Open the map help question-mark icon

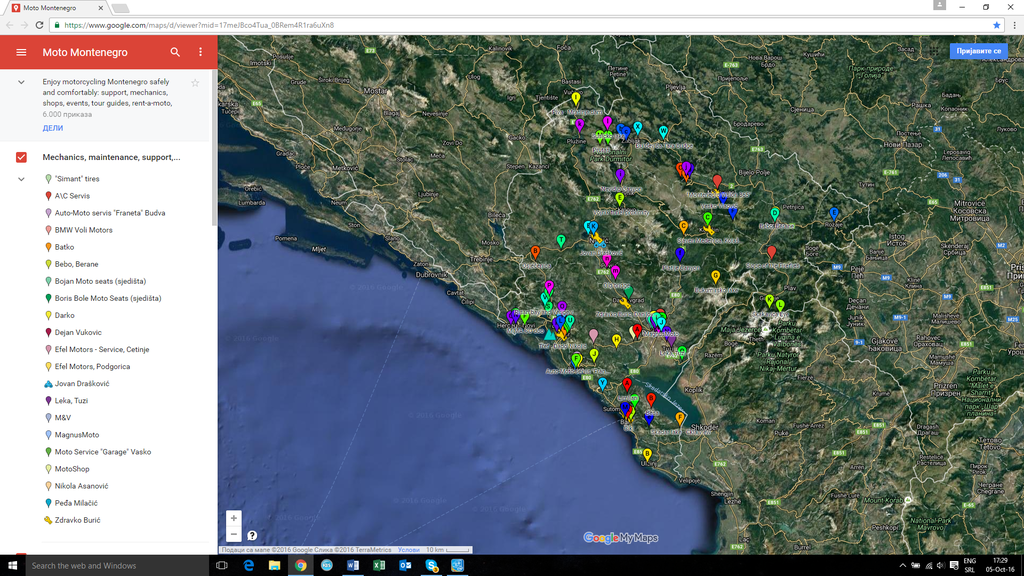[252, 536]
